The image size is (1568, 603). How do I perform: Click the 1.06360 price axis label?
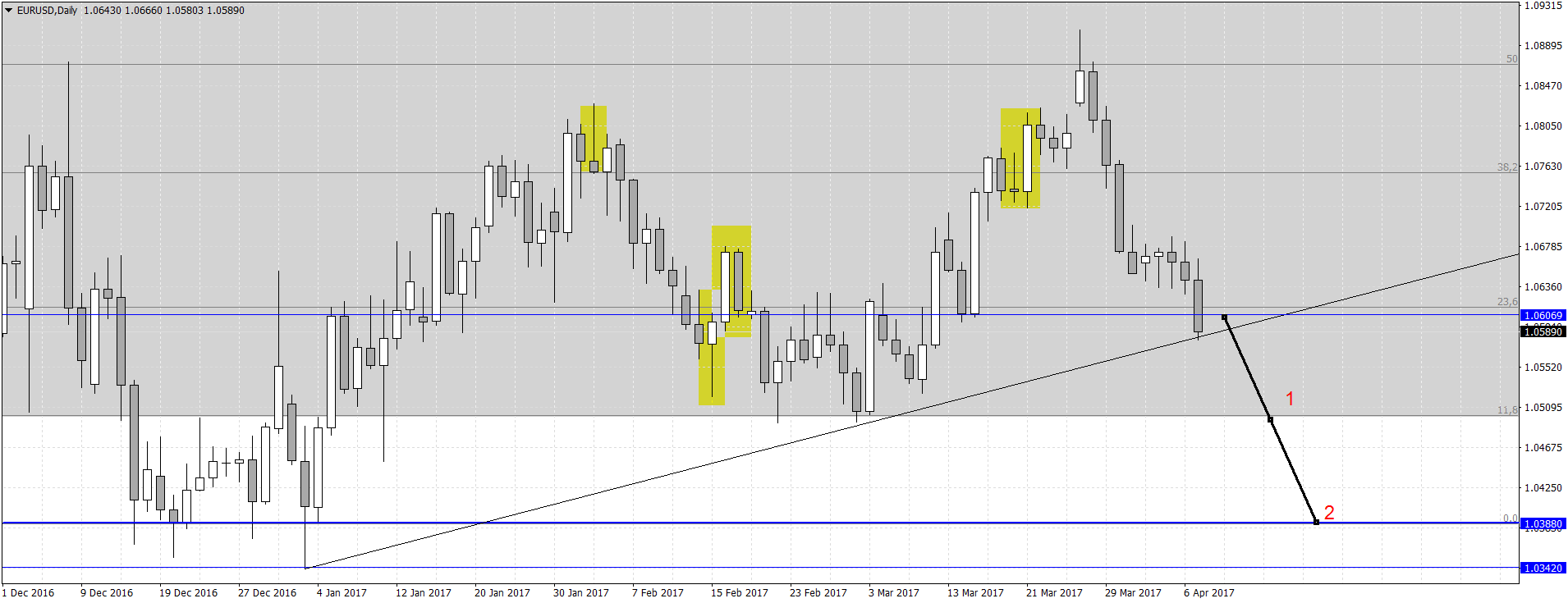pos(1543,287)
